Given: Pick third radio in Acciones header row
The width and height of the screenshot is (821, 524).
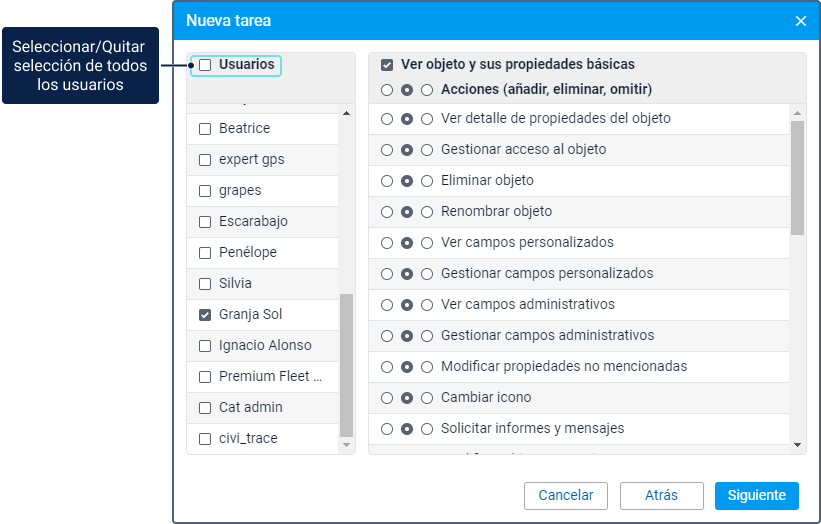Looking at the screenshot, I should tap(427, 90).
